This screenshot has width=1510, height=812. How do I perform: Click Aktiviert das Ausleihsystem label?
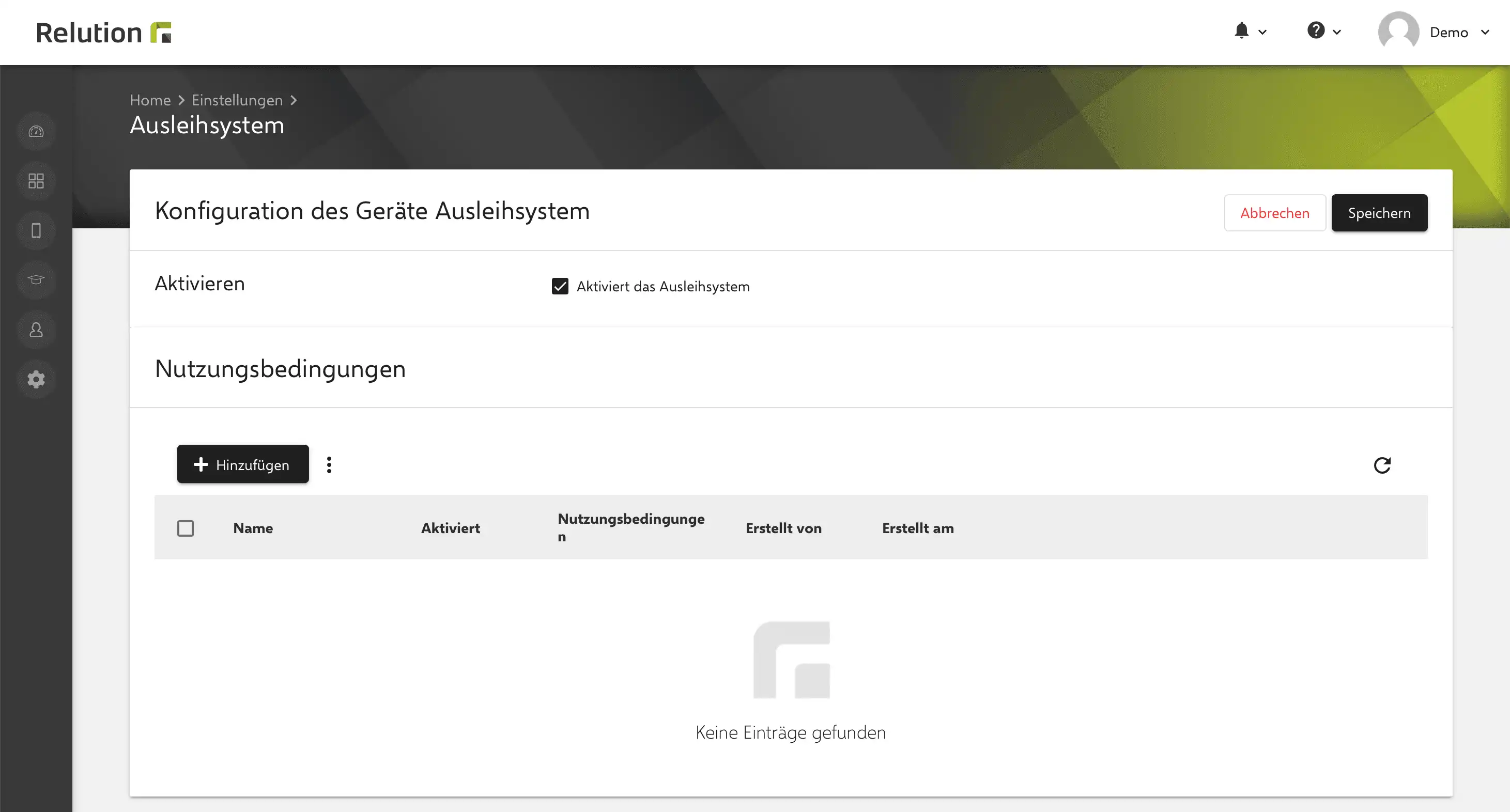click(663, 287)
